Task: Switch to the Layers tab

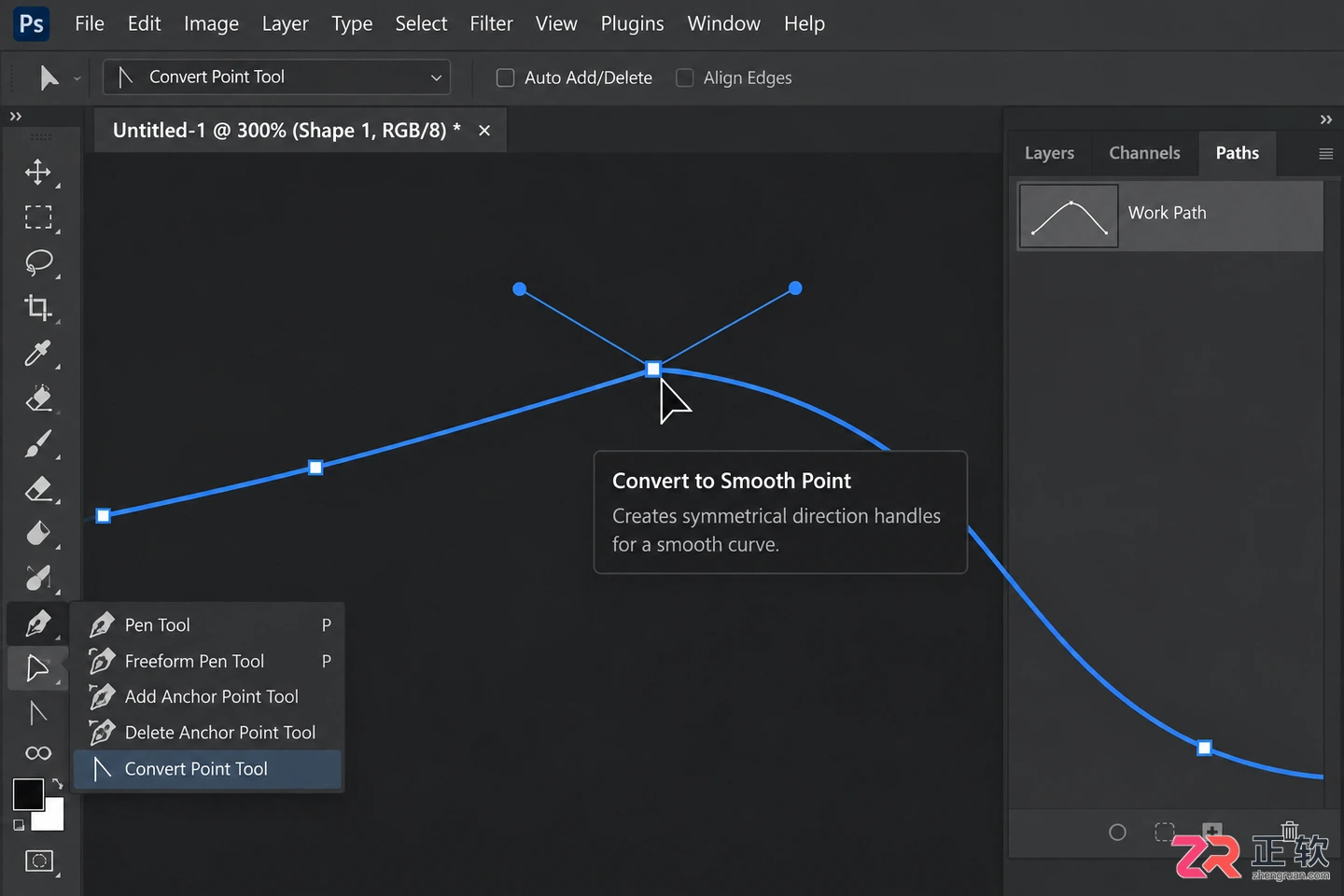Action: tap(1049, 153)
